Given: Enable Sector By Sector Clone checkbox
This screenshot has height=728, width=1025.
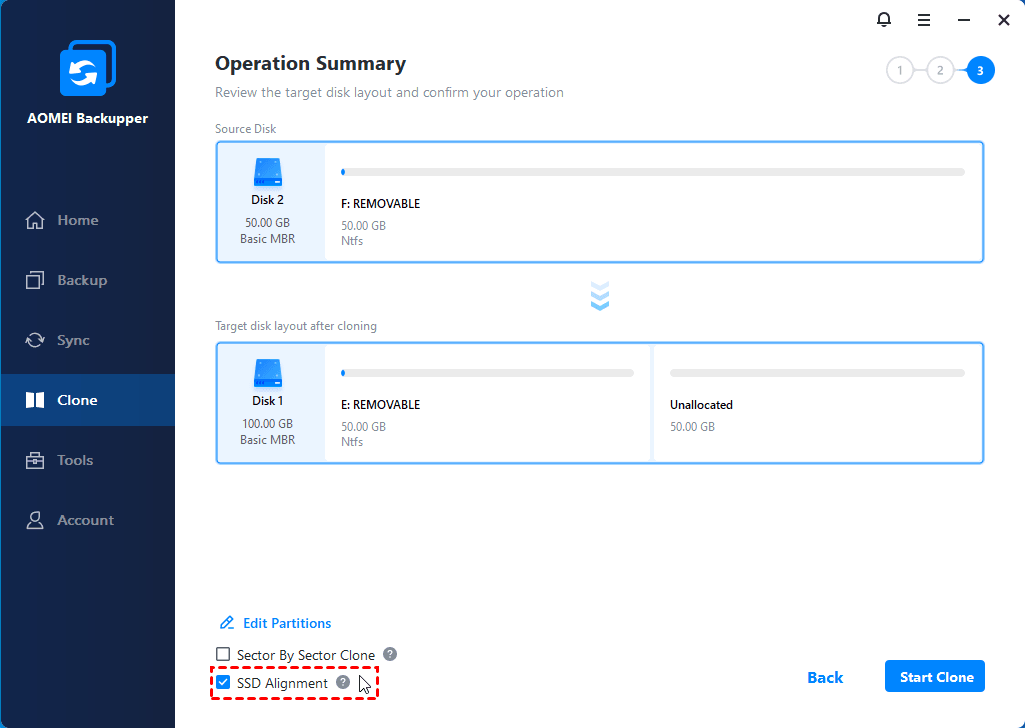Looking at the screenshot, I should point(223,654).
